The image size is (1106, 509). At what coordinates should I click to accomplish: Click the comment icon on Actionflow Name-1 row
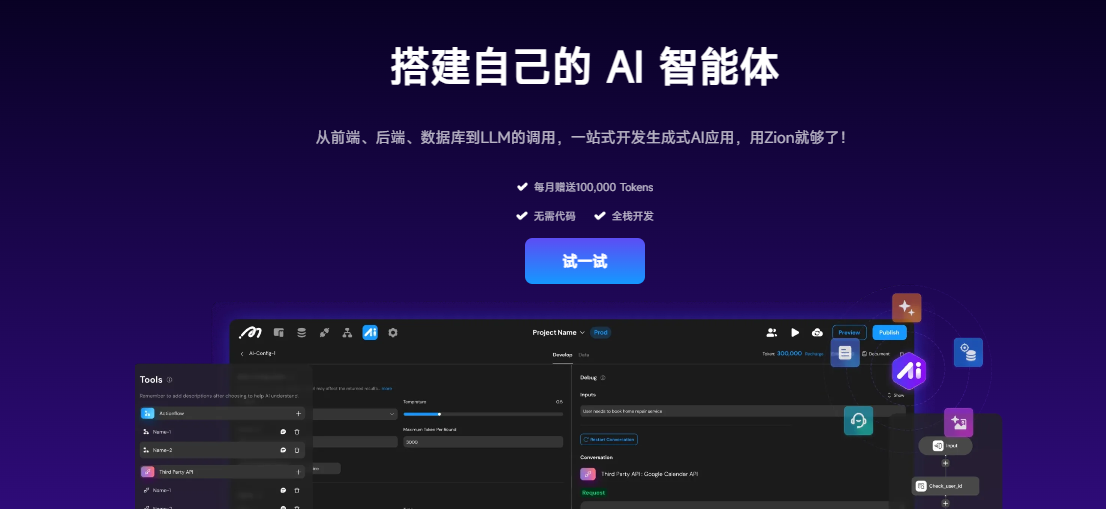(x=284, y=431)
